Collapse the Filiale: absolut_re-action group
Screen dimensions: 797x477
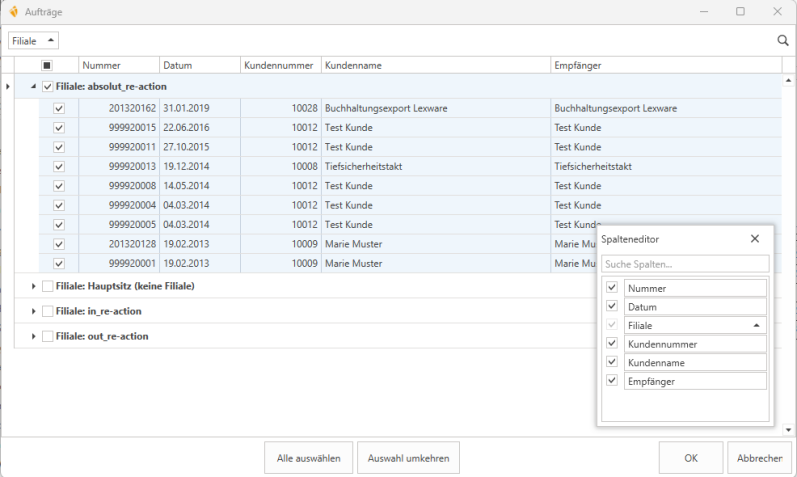[x=33, y=87]
